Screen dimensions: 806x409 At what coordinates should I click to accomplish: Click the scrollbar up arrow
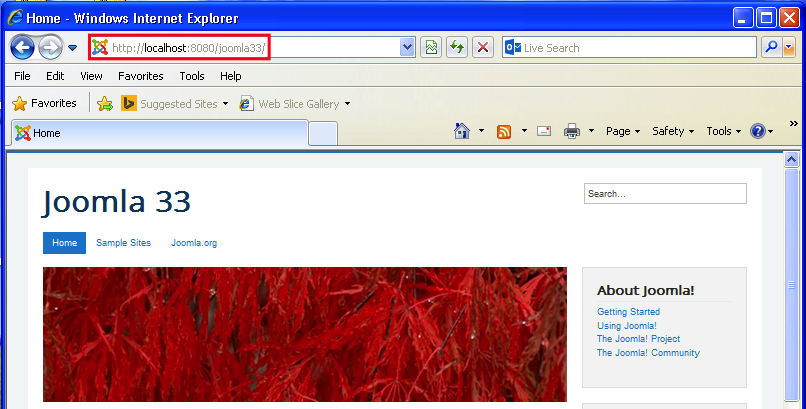tap(792, 160)
